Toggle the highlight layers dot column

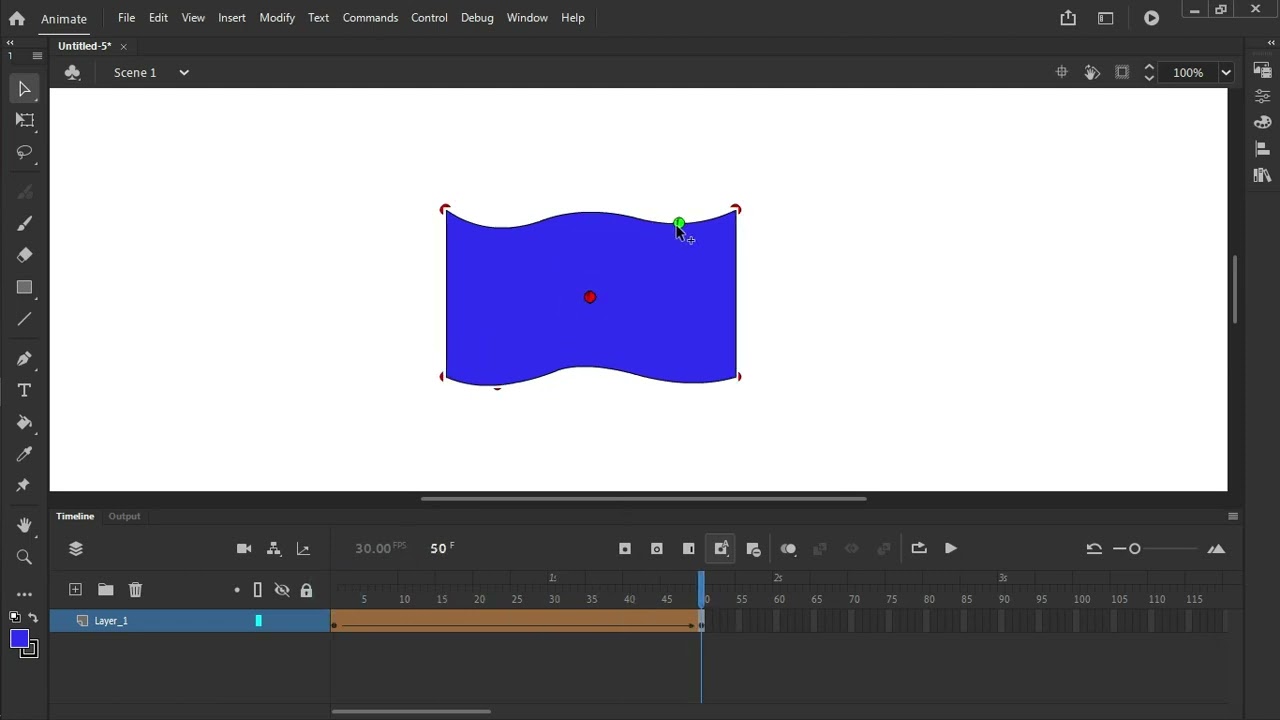coord(237,590)
